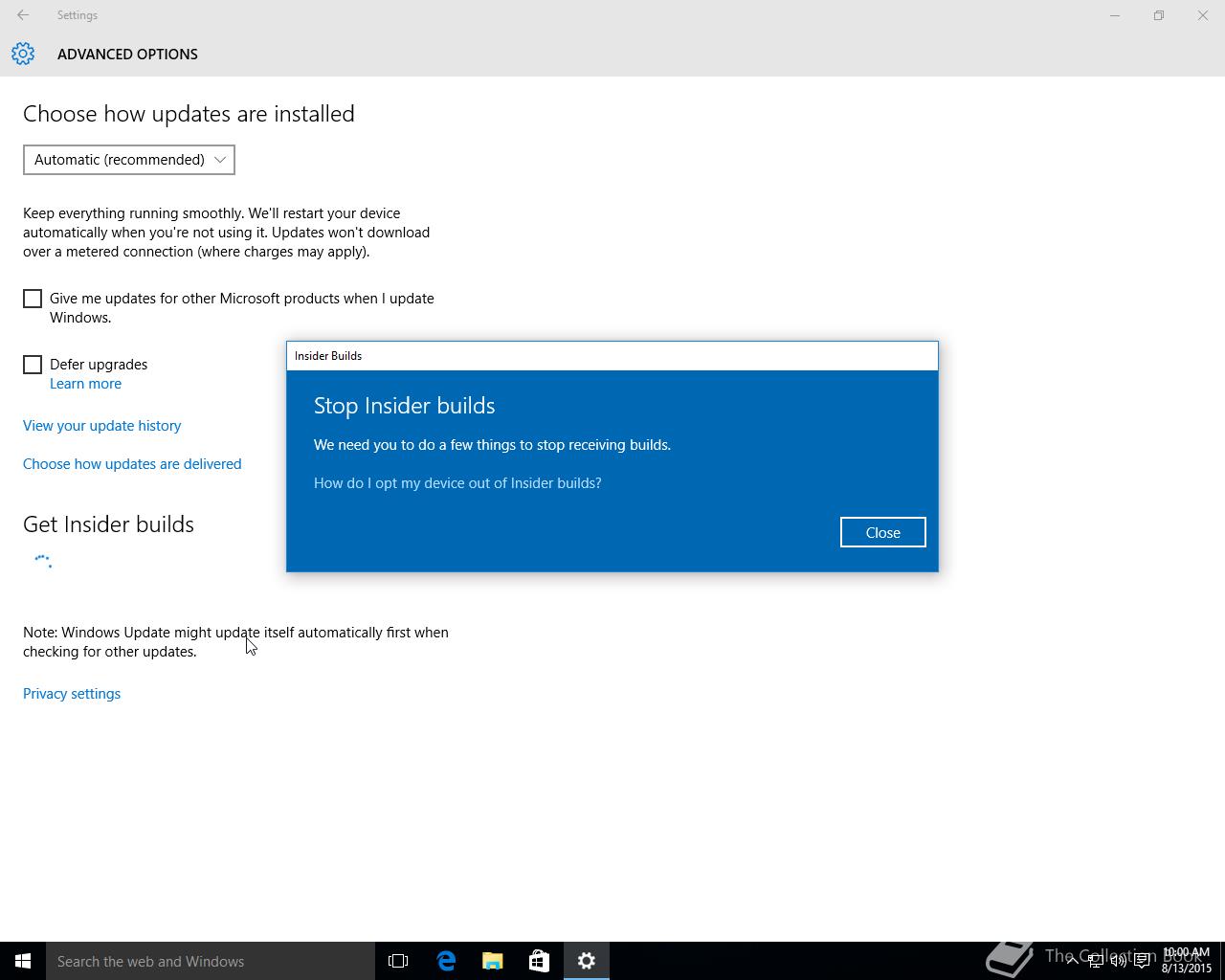The image size is (1225, 980).
Task: Minimize the Settings window
Action: pos(1115,15)
